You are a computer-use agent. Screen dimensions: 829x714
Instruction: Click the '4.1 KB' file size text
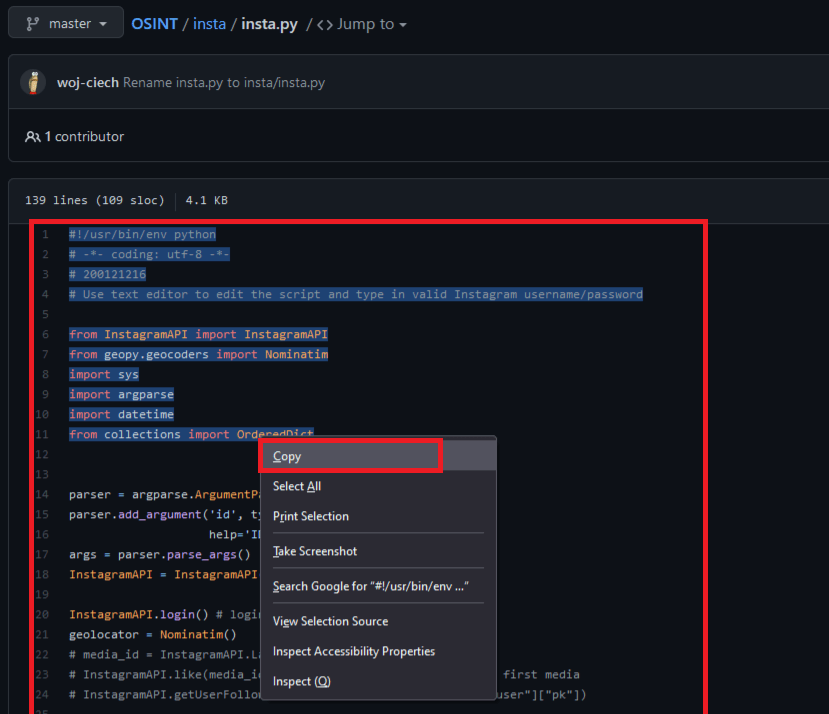pyautogui.click(x=207, y=200)
